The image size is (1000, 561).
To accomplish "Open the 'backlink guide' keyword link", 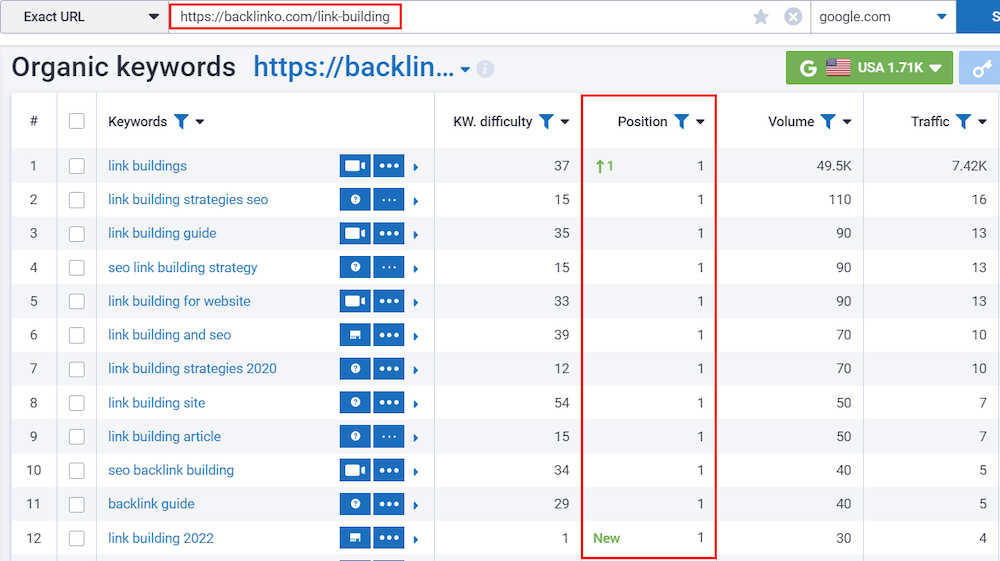I will click(x=151, y=504).
